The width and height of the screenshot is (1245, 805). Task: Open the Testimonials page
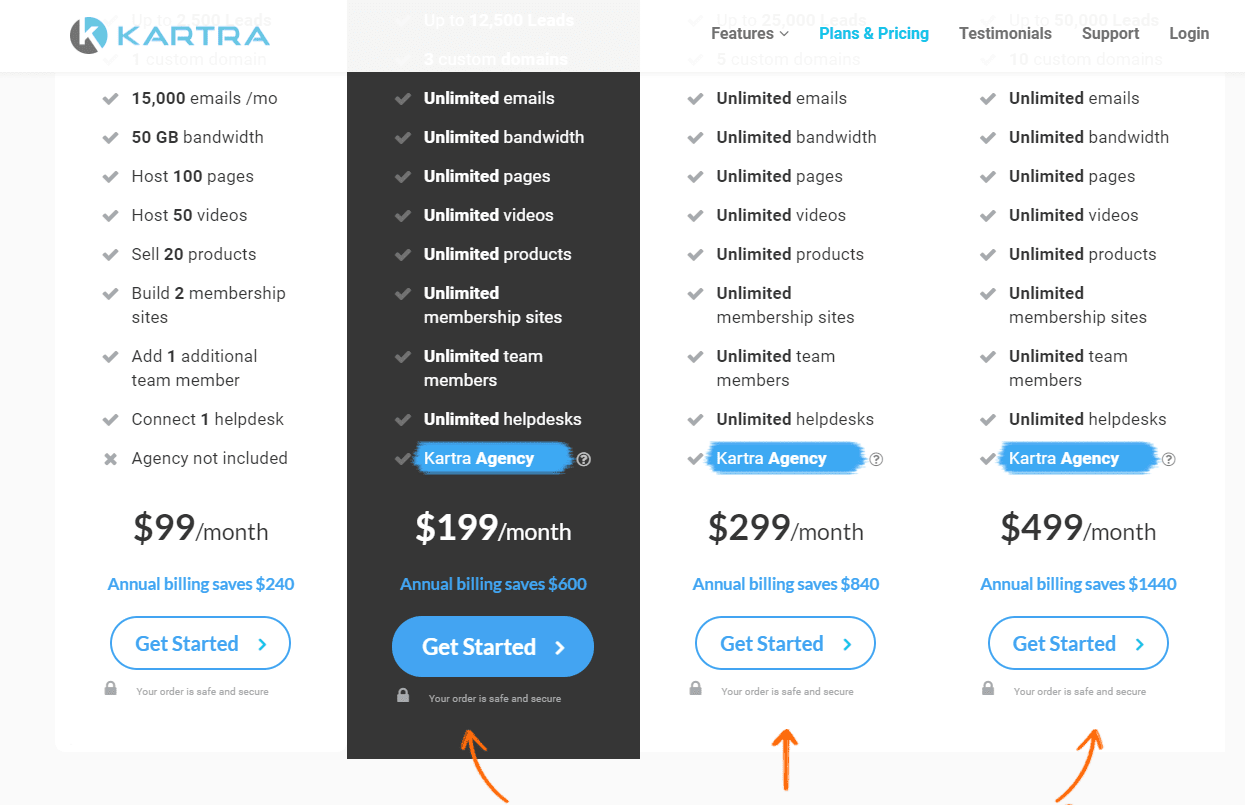1005,34
